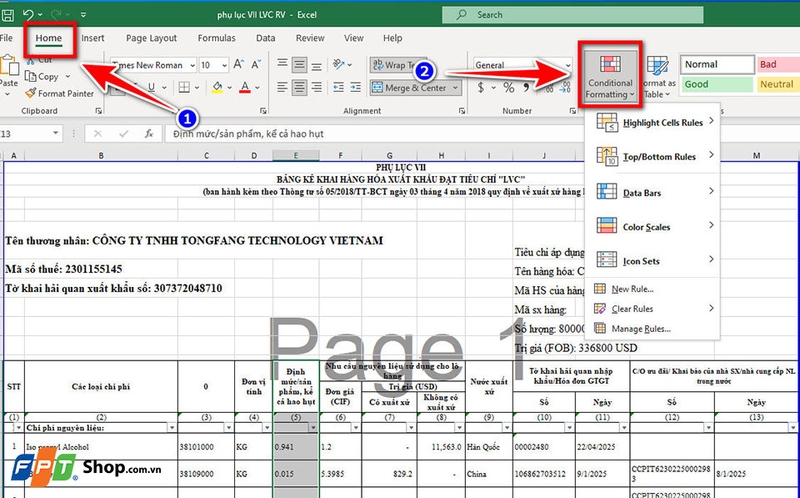Click the Increase Indent icon
Viewport: 800px width, 498px height.
click(x=356, y=87)
